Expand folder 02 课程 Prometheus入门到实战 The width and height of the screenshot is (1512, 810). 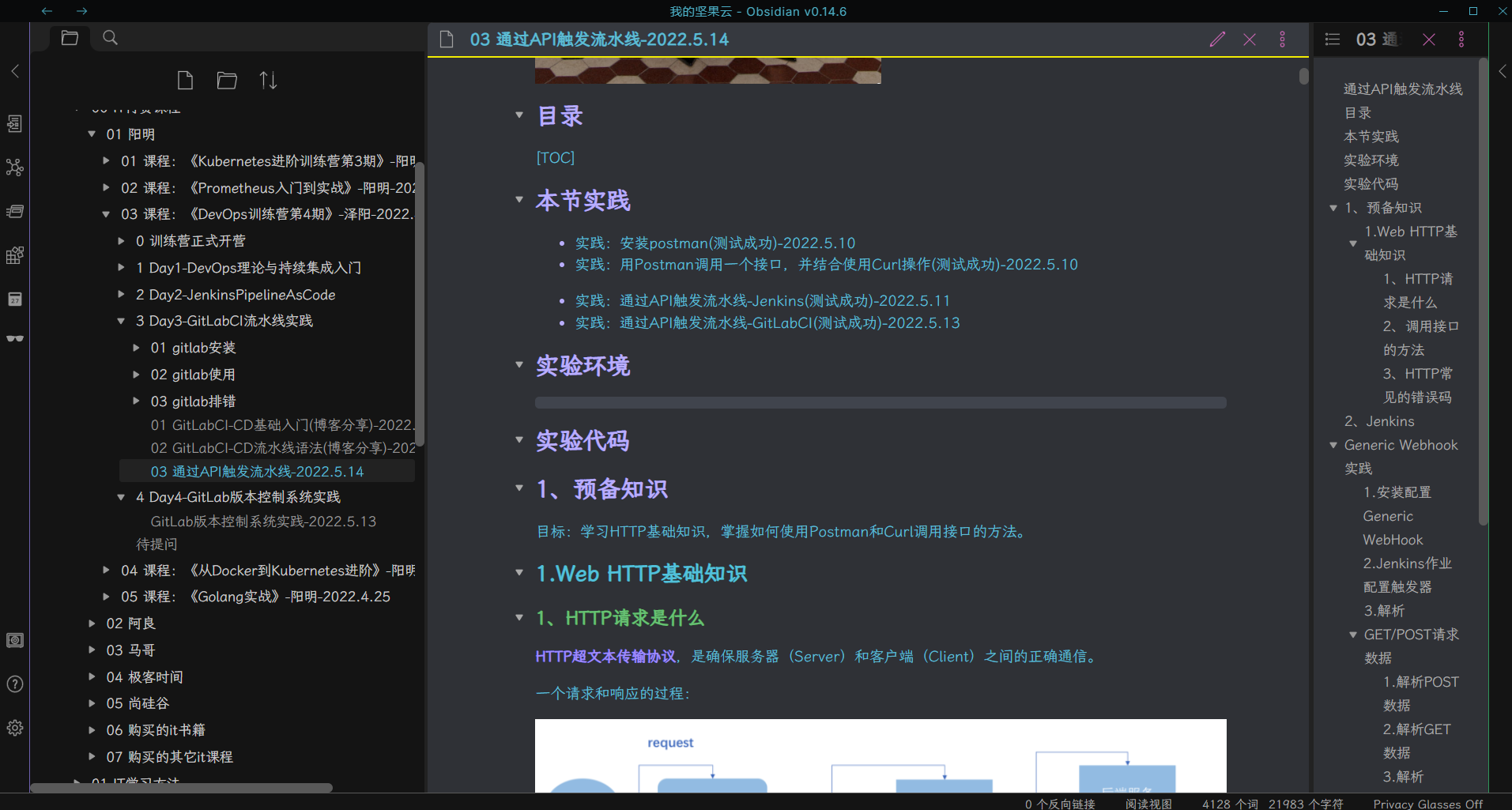click(x=106, y=187)
